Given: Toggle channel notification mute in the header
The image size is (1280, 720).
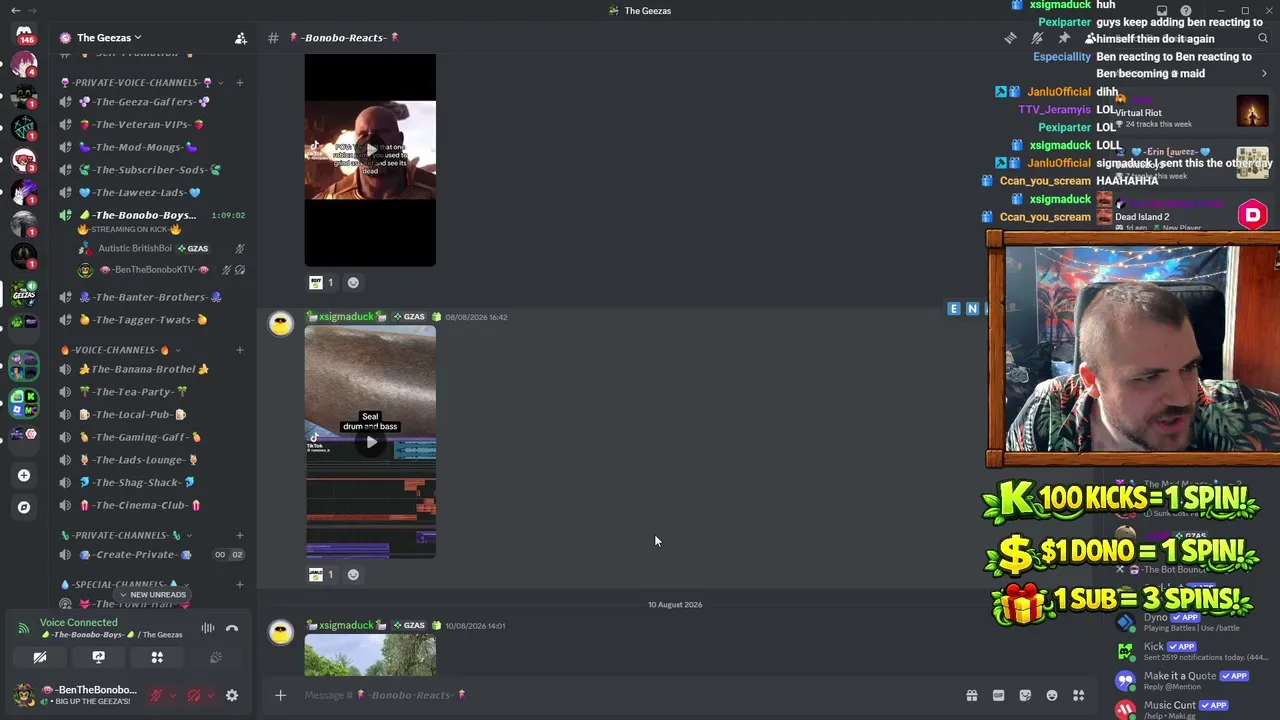Looking at the screenshot, I should click(x=1037, y=38).
